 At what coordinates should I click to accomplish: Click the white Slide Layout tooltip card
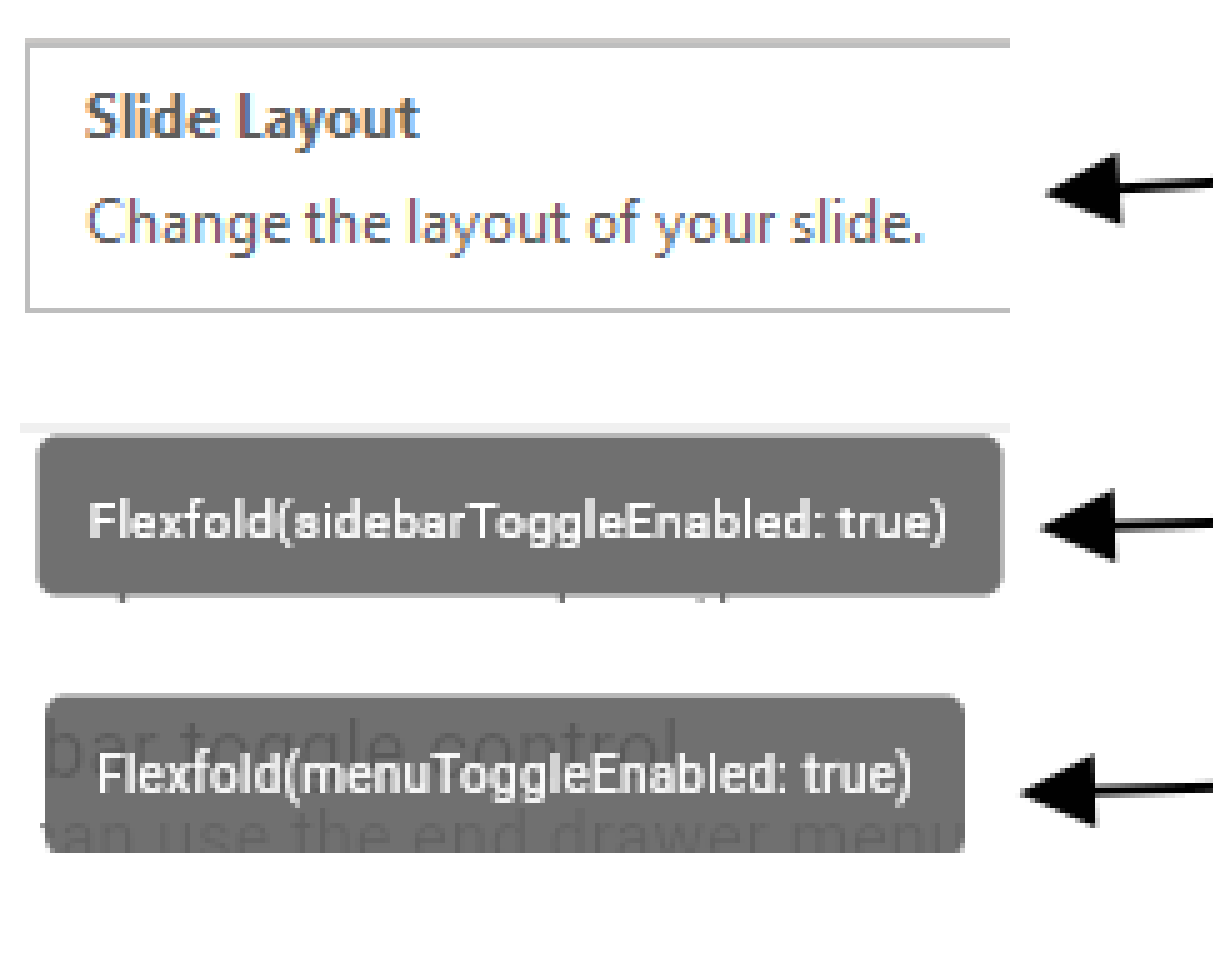click(520, 175)
